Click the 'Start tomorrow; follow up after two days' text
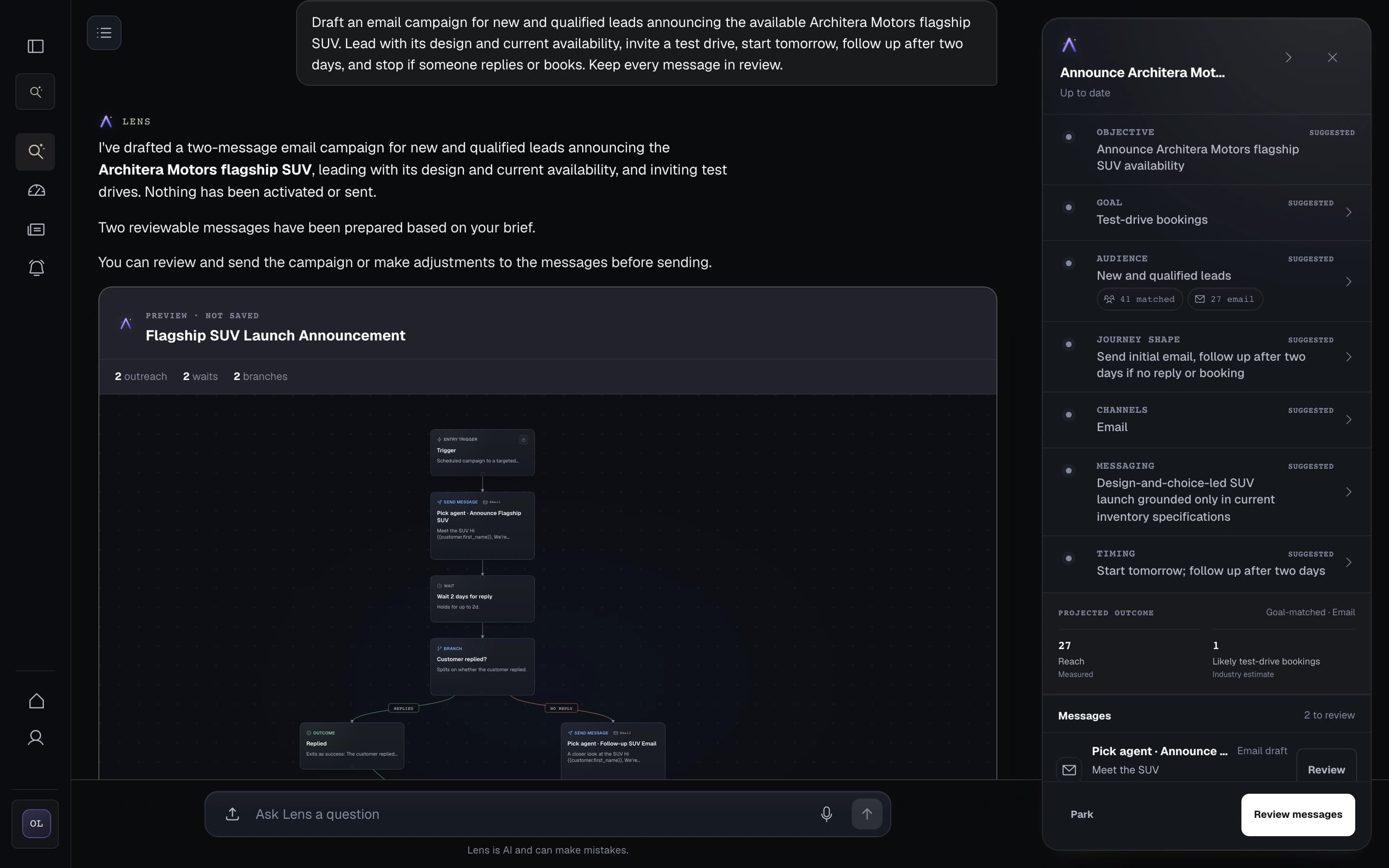This screenshot has width=1389, height=868. [x=1211, y=570]
